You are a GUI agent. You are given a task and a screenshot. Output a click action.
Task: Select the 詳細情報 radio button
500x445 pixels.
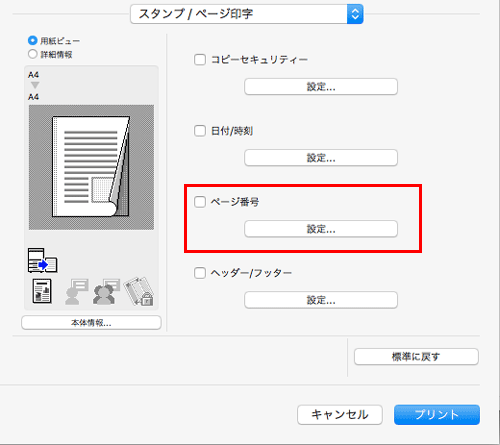(32, 54)
